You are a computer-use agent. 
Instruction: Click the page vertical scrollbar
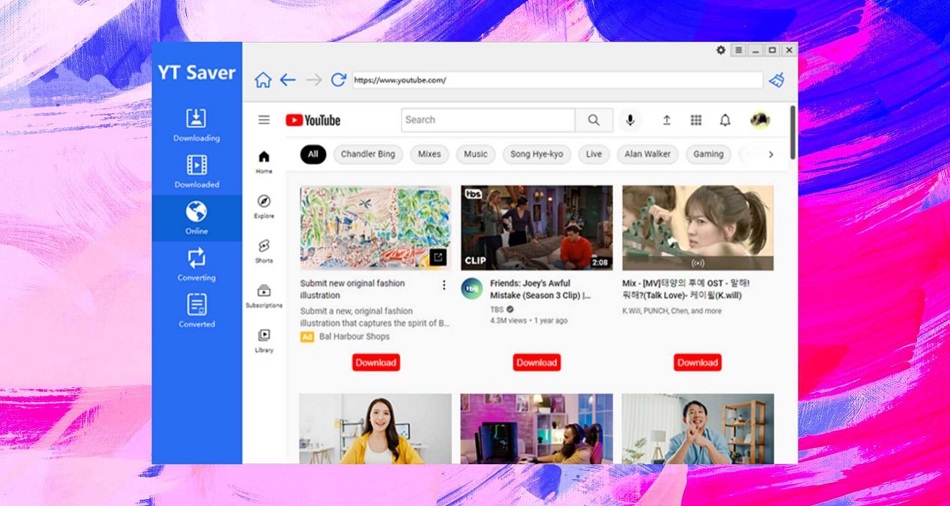[792, 131]
